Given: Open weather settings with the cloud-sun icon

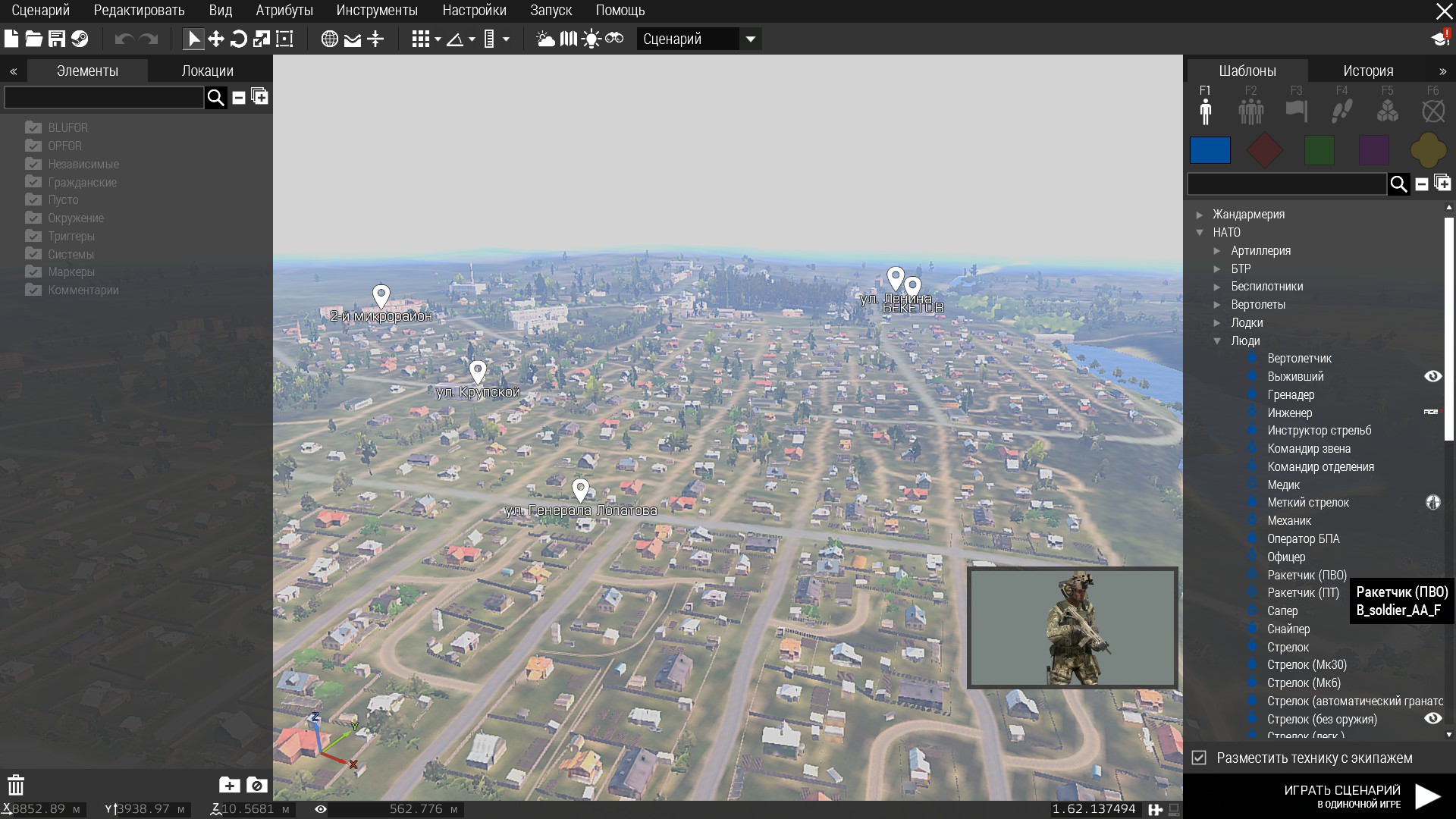Looking at the screenshot, I should [546, 39].
